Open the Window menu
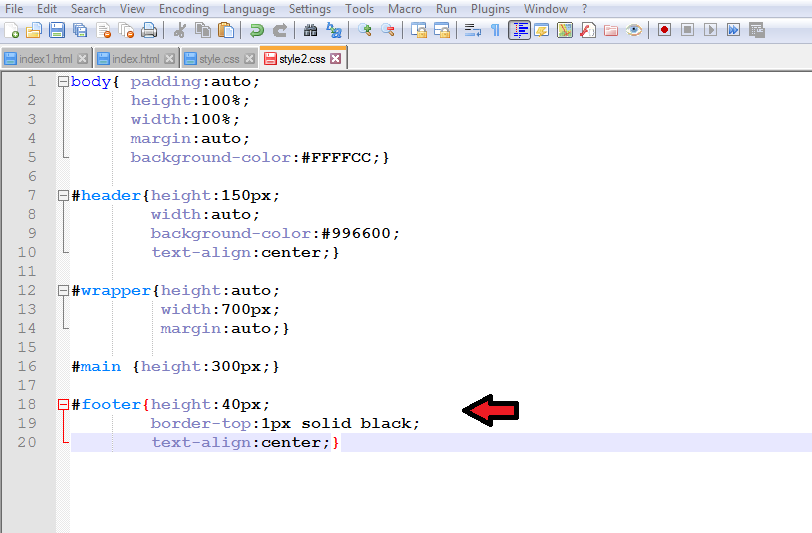812x533 pixels. coord(546,9)
